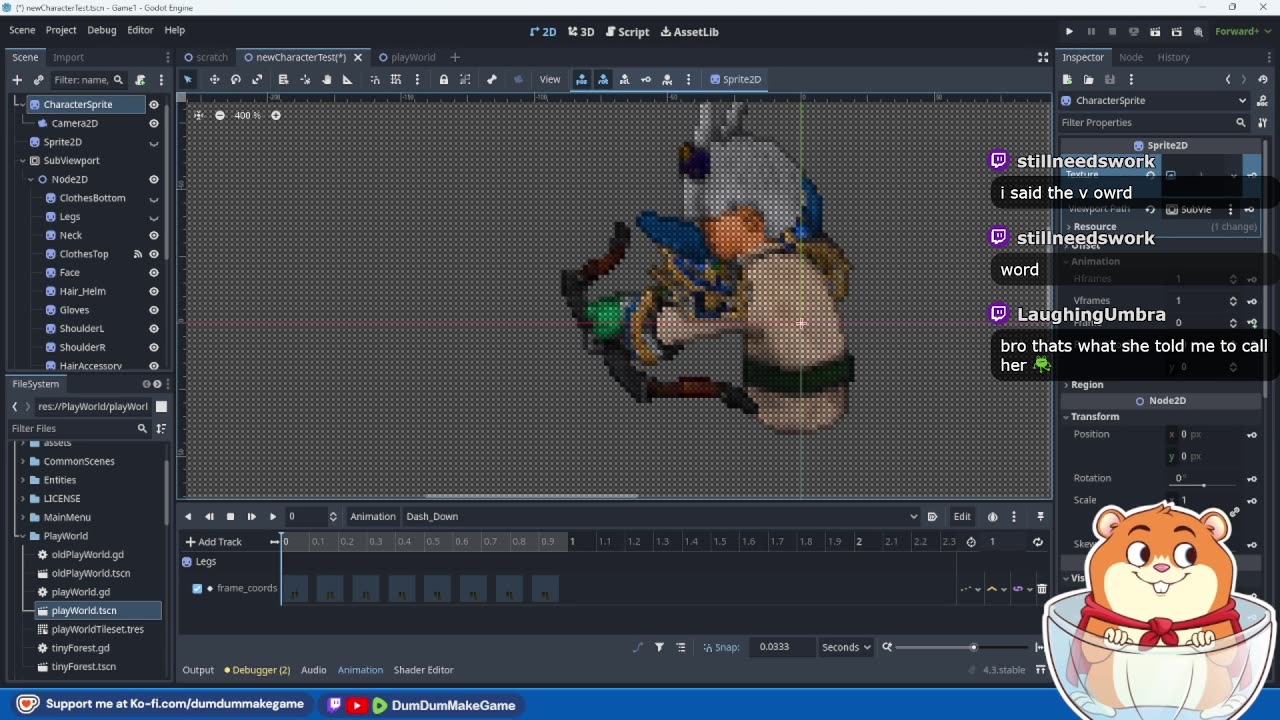Save the resource in Inspector

pyautogui.click(x=1110, y=79)
